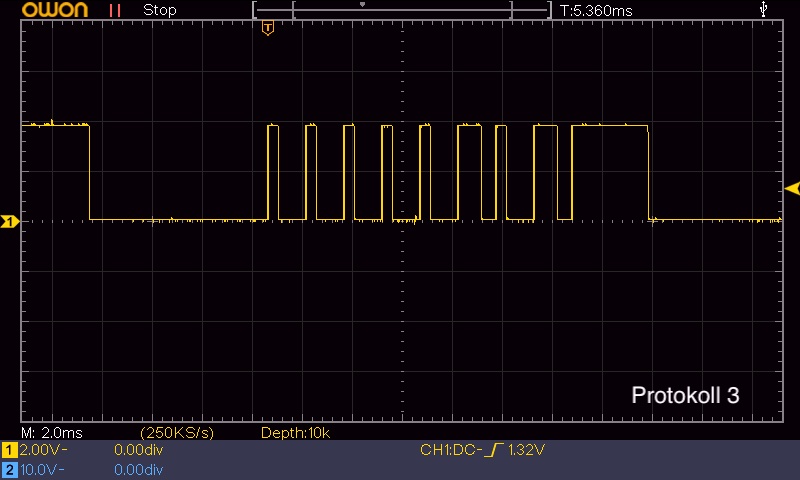Click the red pause indicator icon
Image resolution: width=800 pixels, height=480 pixels.
click(115, 10)
